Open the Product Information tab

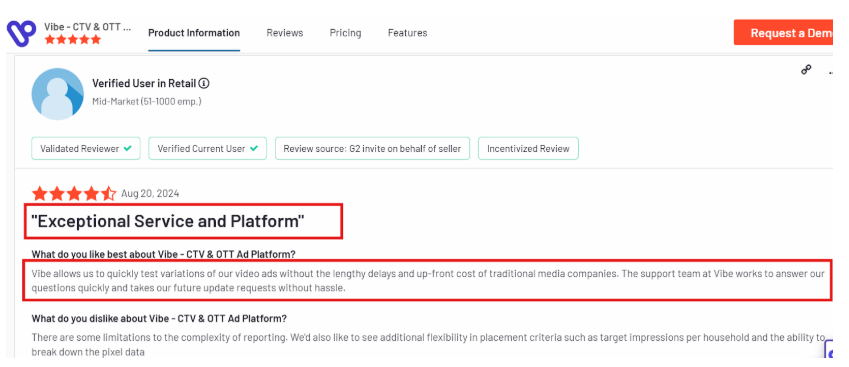pyautogui.click(x=194, y=33)
